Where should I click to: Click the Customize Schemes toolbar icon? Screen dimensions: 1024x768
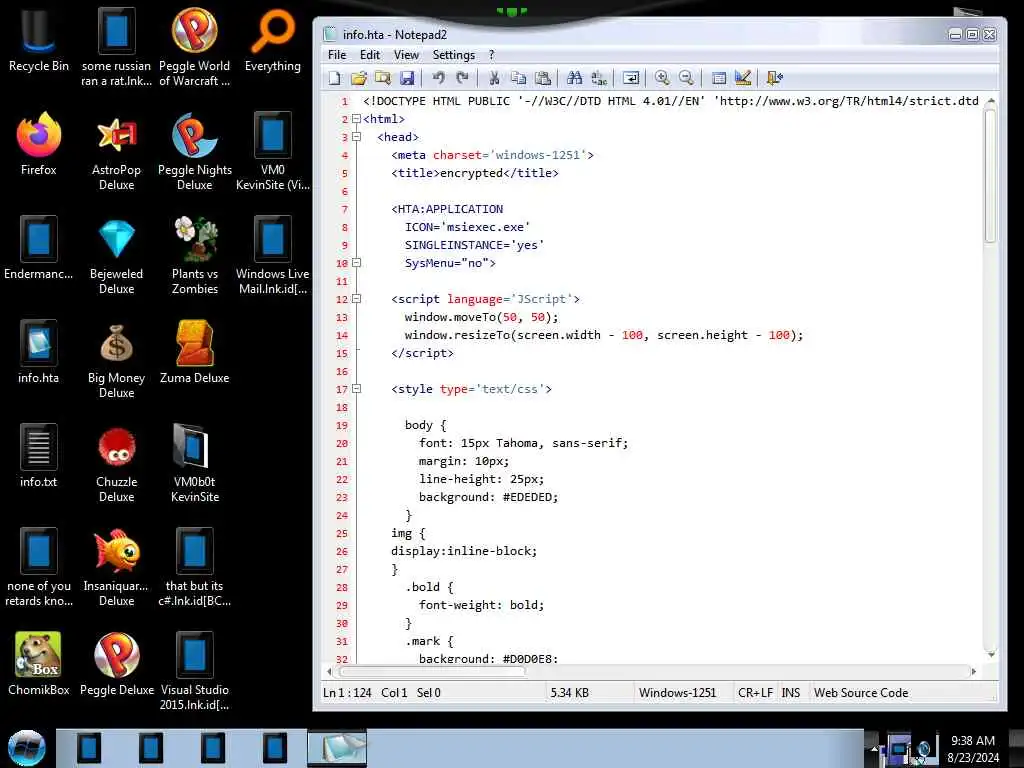(743, 78)
